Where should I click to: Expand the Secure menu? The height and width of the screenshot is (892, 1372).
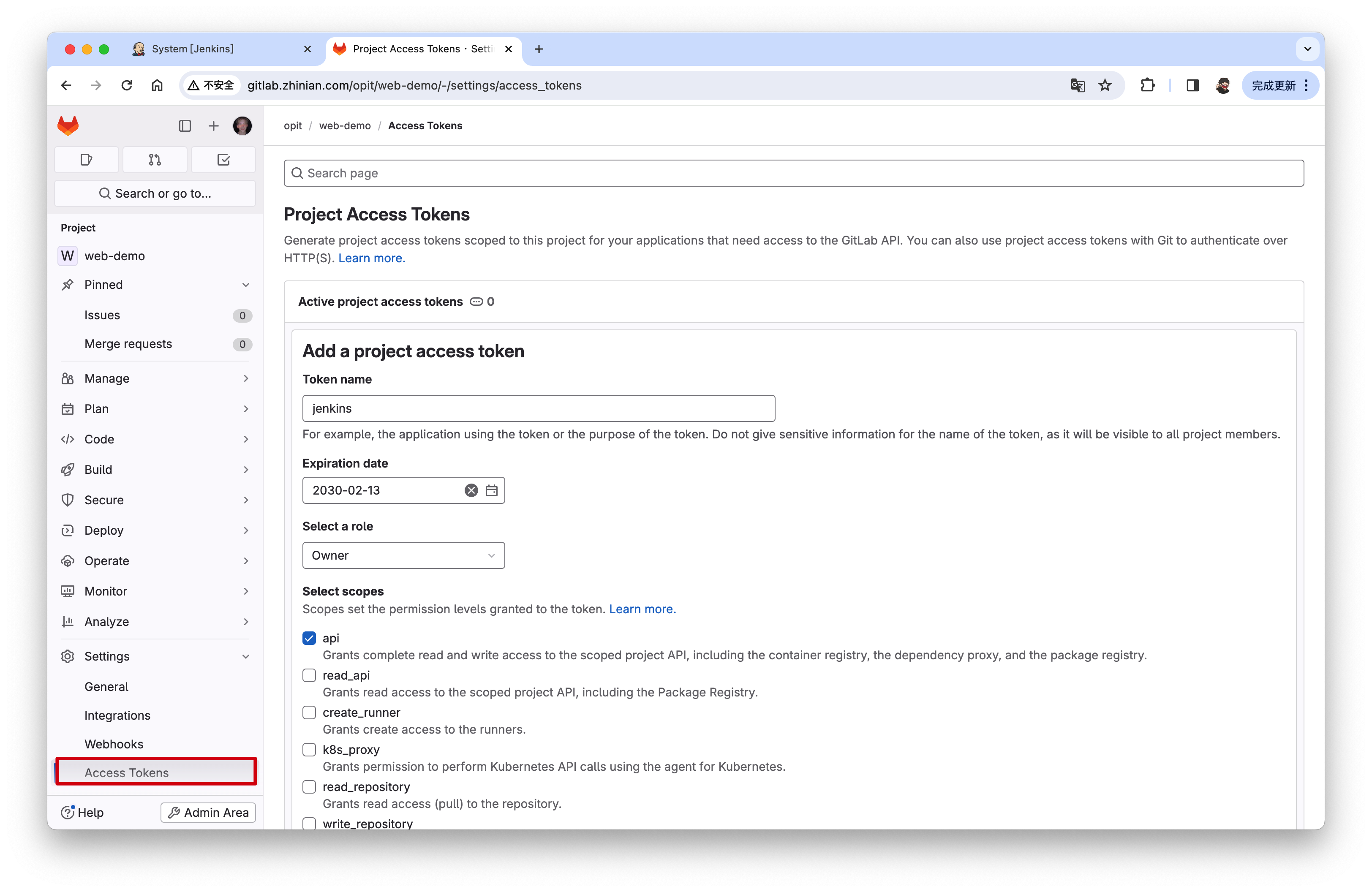coord(155,500)
